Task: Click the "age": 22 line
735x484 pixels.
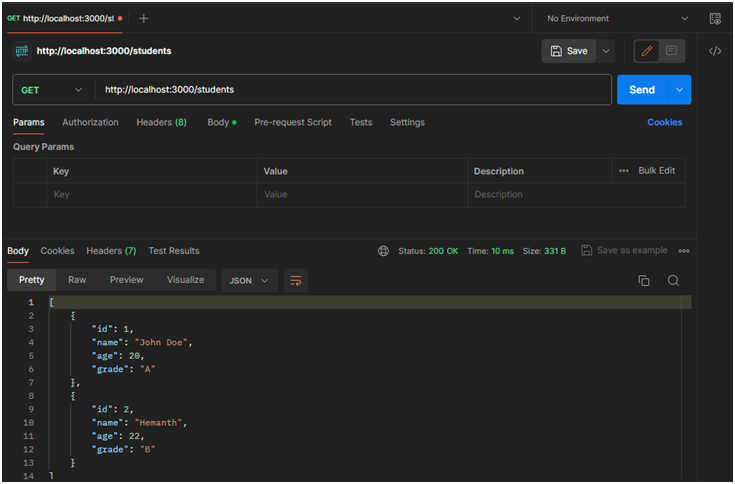Action: coord(118,436)
